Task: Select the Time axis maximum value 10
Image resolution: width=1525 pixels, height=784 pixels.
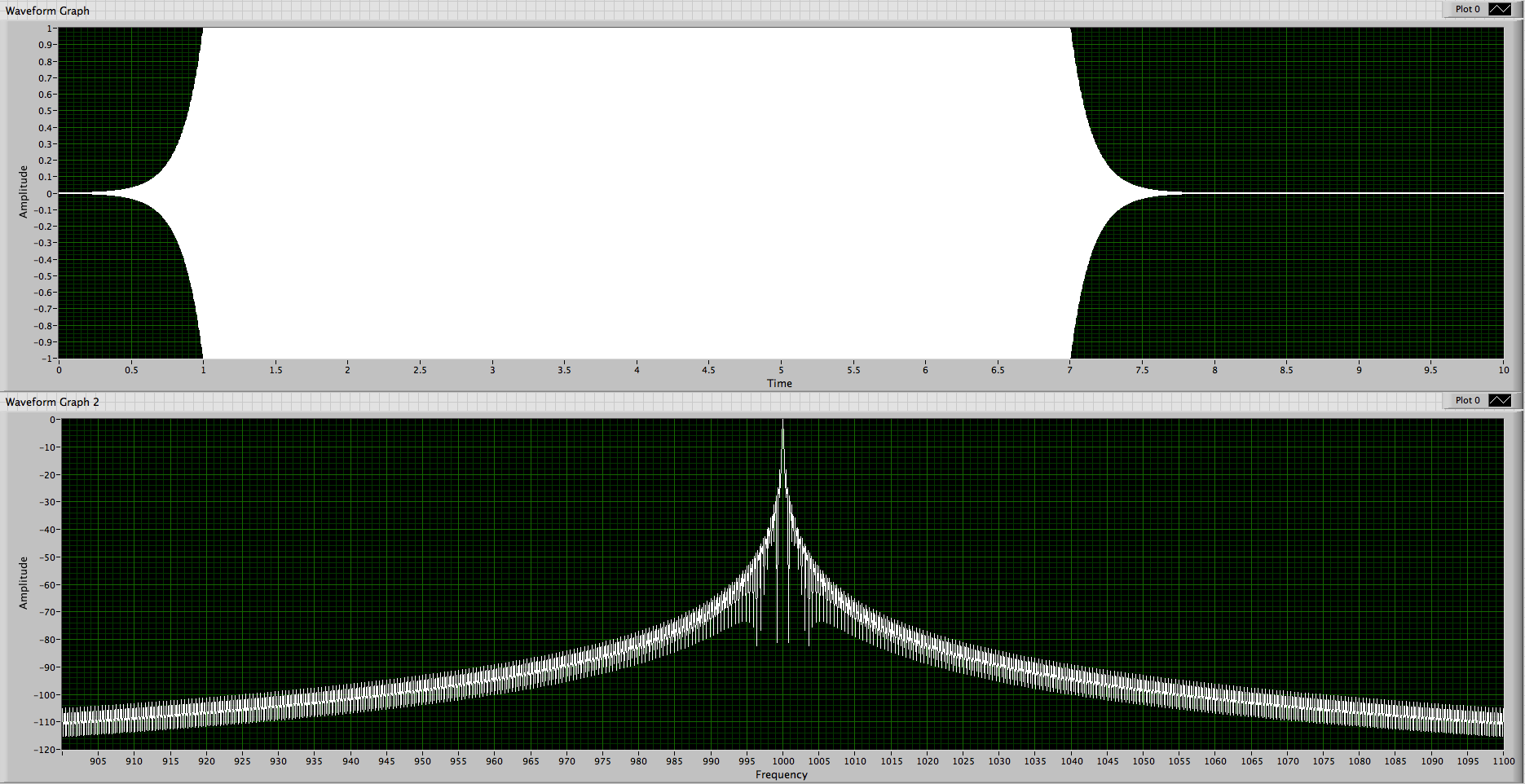Action: [x=1503, y=370]
